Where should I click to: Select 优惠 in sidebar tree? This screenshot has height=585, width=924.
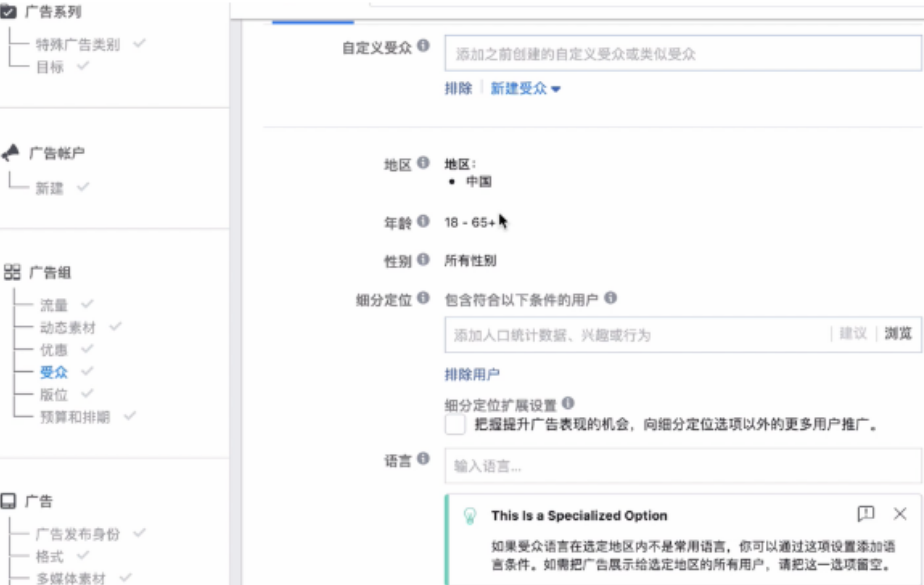[54, 349]
